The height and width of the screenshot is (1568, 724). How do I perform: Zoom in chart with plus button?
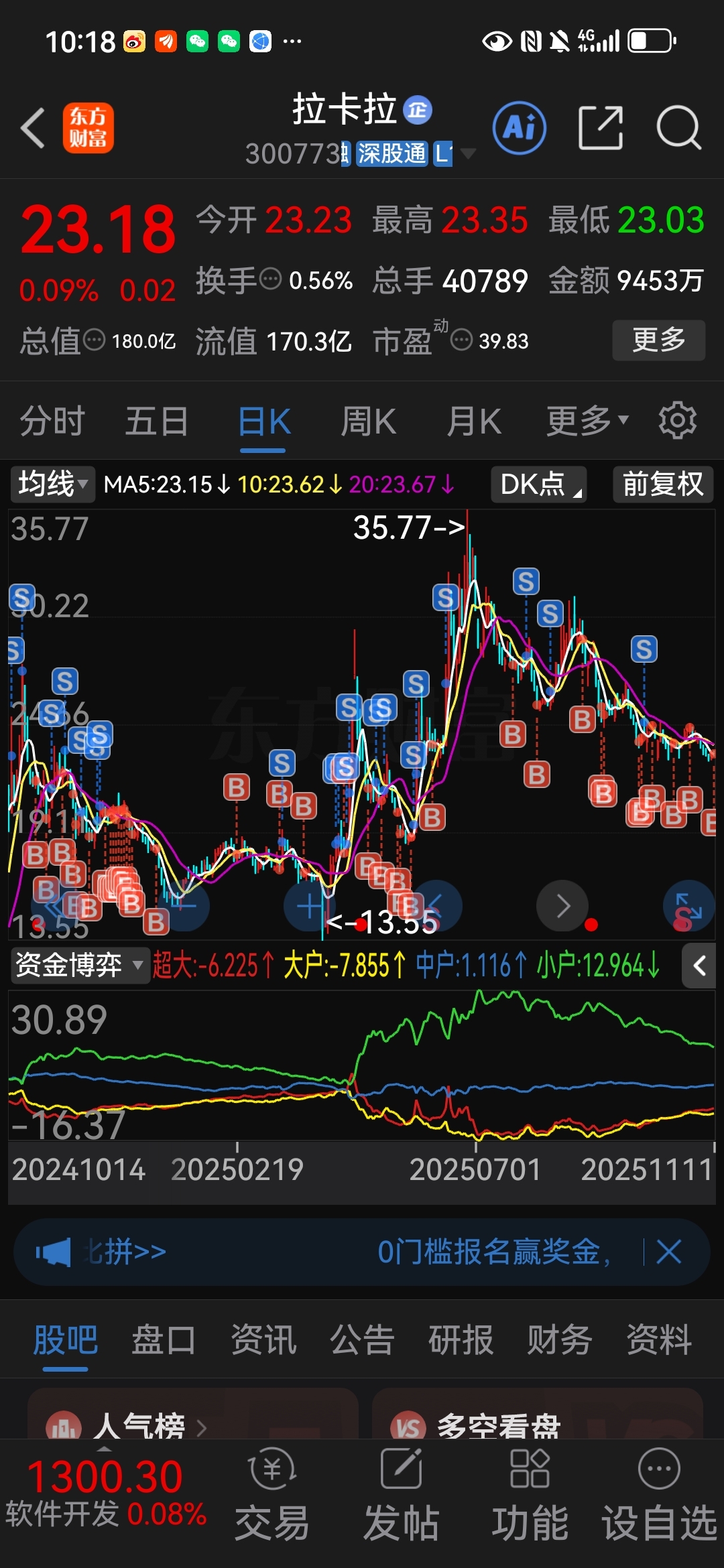pyautogui.click(x=309, y=906)
